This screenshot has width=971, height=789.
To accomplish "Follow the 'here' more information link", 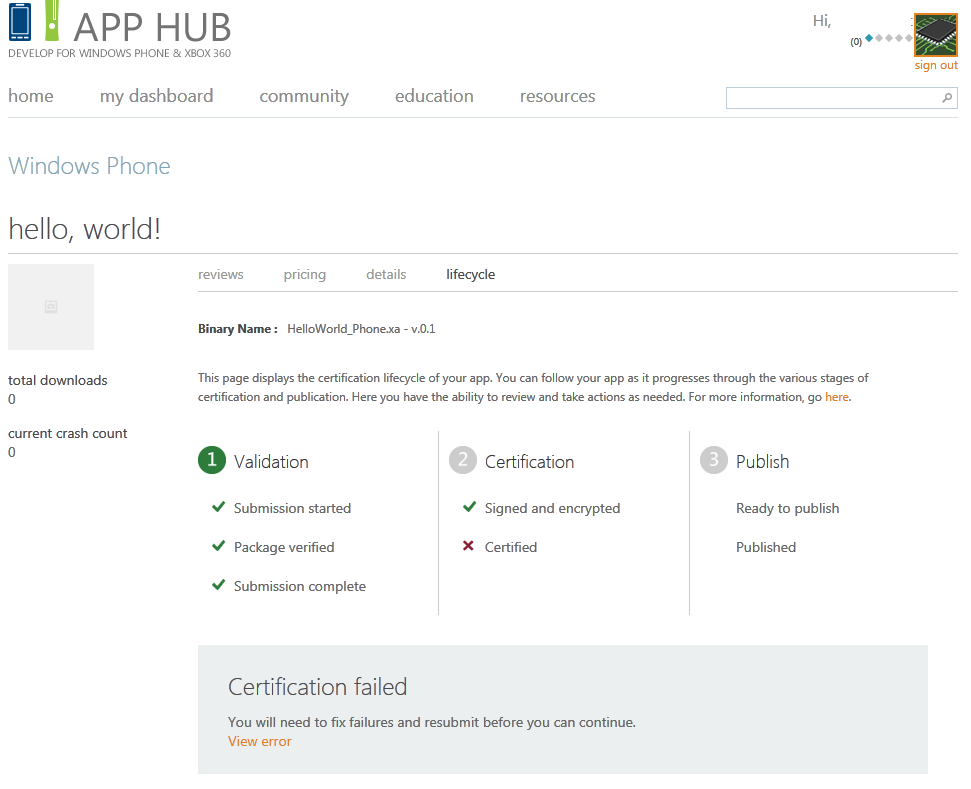I will (x=837, y=397).
